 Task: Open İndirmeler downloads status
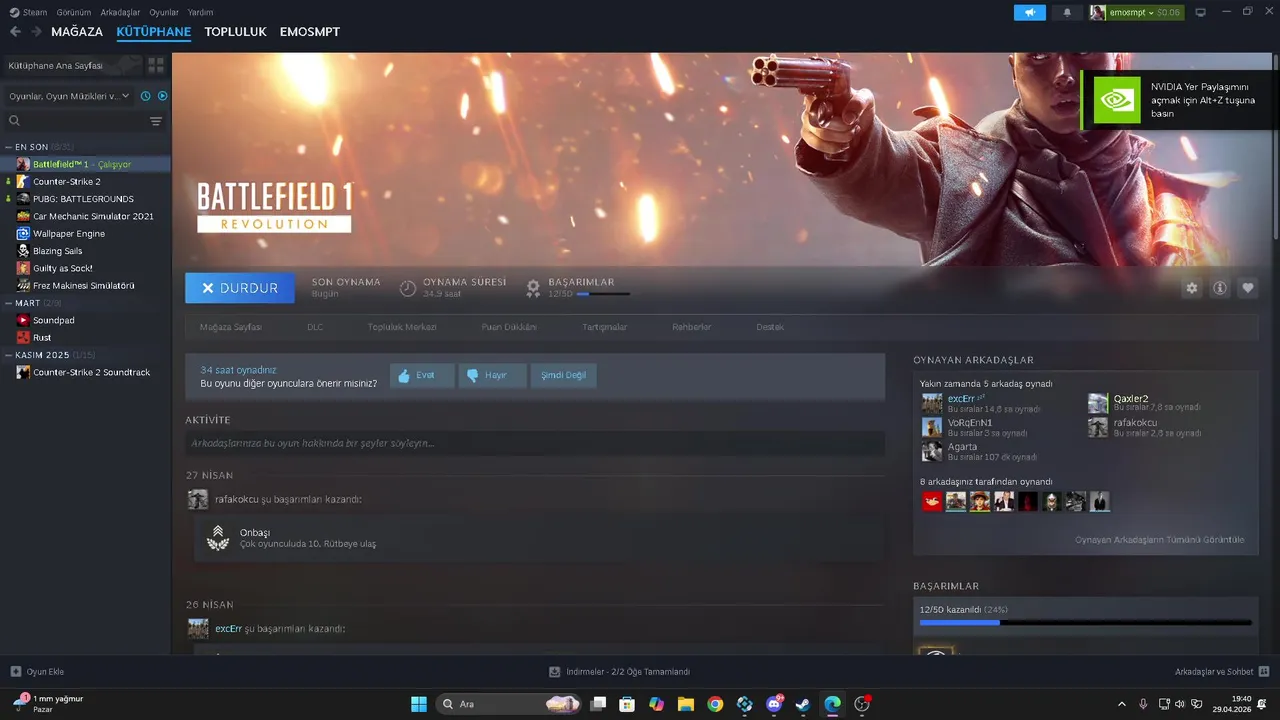pos(620,672)
